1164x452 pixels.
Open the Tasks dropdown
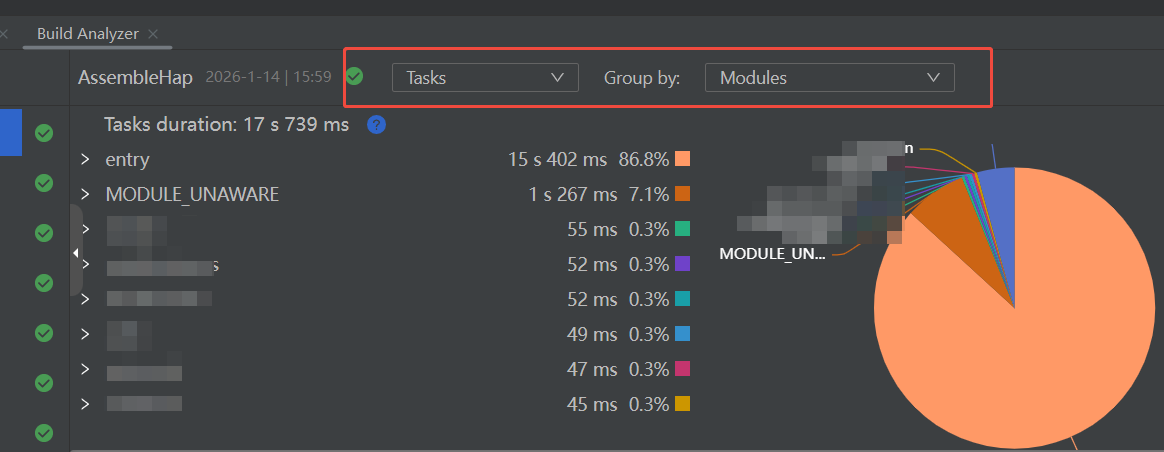(x=485, y=77)
